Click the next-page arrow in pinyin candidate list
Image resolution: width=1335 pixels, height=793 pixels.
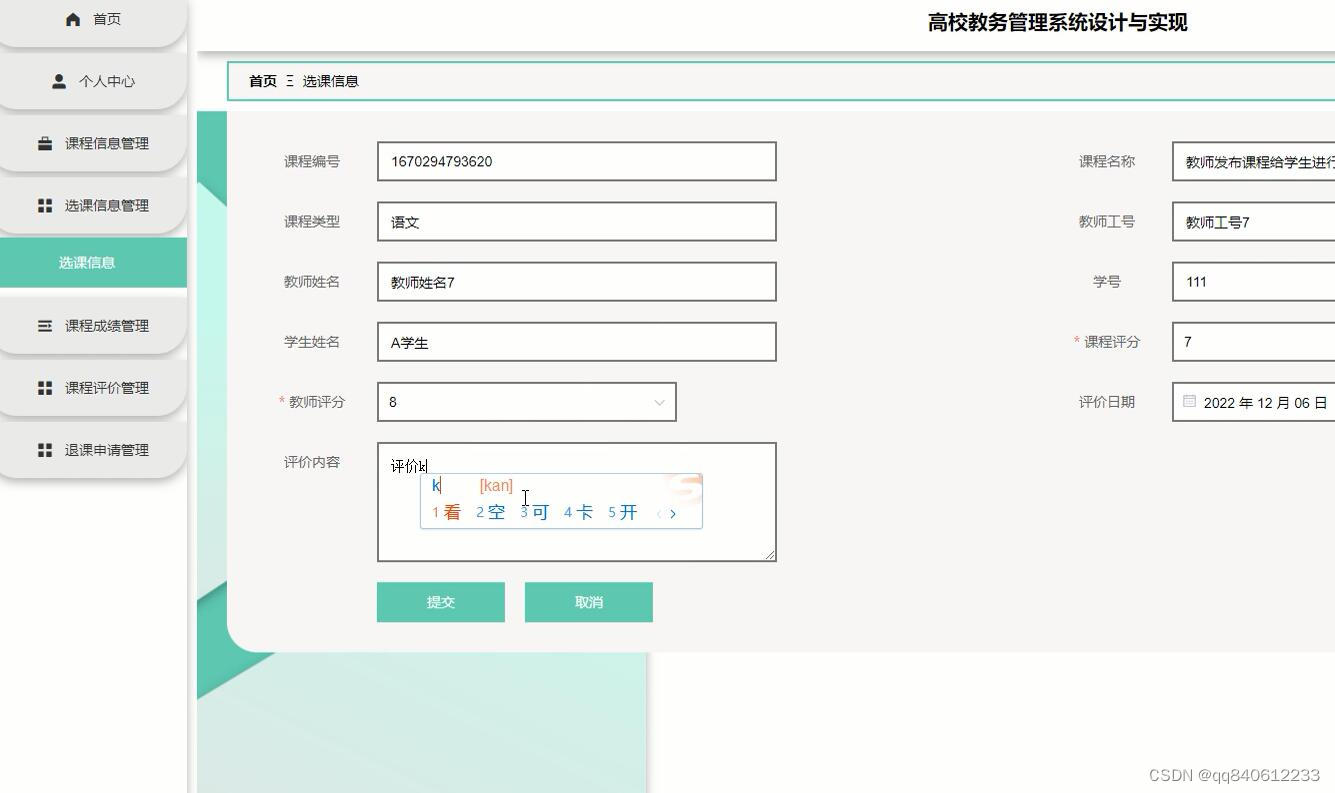pyautogui.click(x=674, y=513)
